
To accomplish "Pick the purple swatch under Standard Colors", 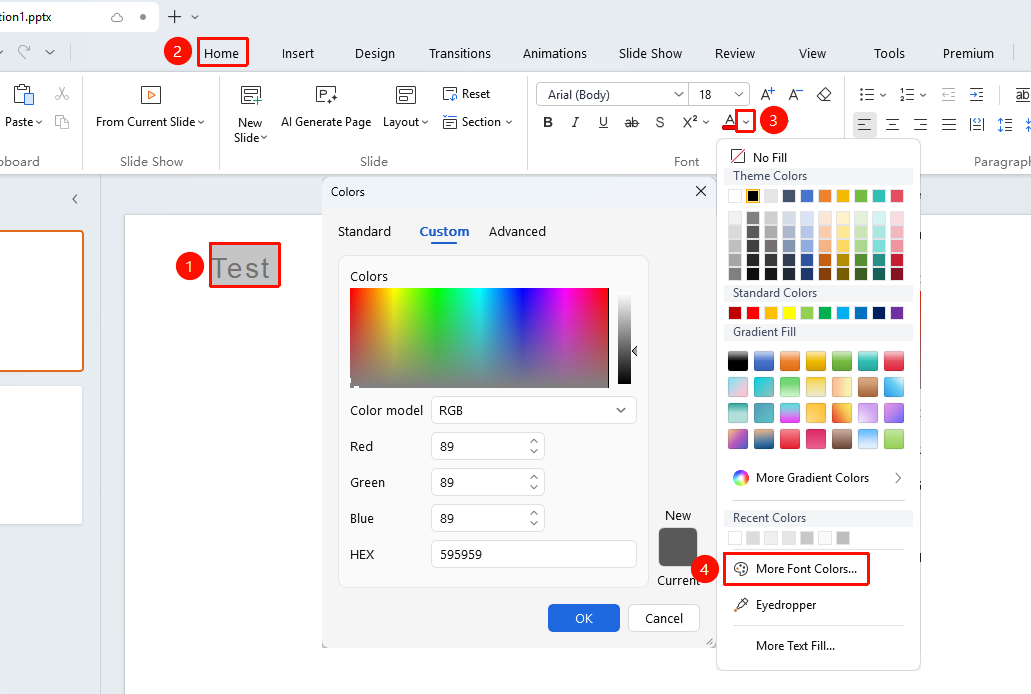I will [x=897, y=313].
